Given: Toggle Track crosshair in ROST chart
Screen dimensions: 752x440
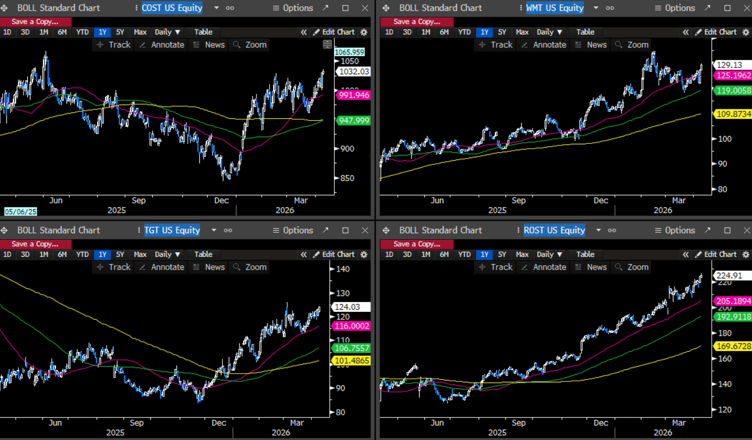Looking at the screenshot, I should [496, 267].
